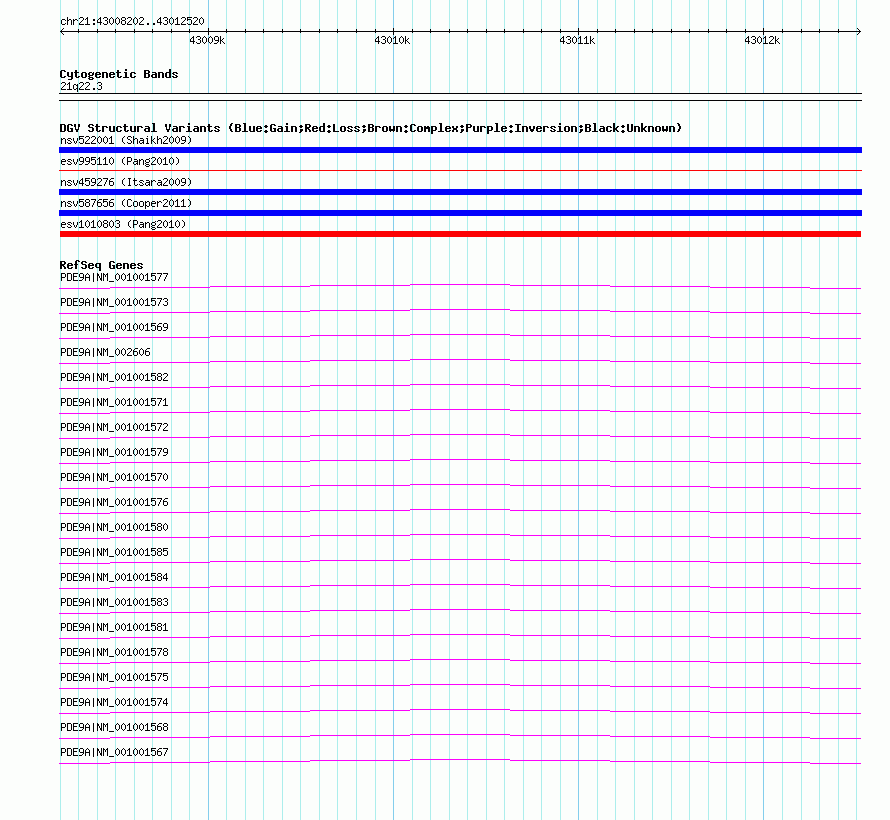Screen dimensions: 890x820
Task: Click the thin red line under esv995110
Action: click(460, 170)
